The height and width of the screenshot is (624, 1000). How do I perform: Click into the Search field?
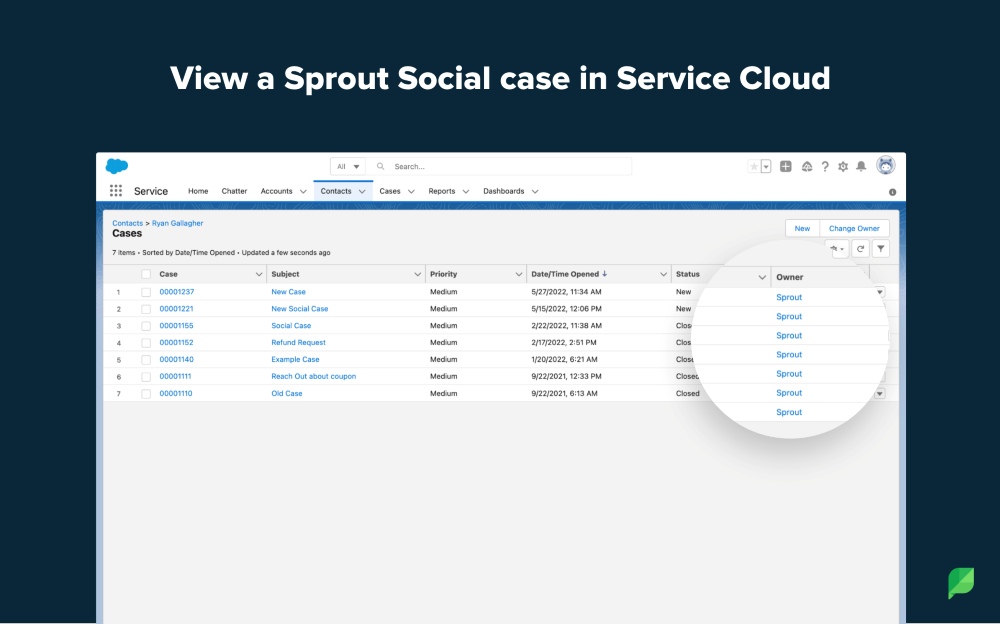501,167
